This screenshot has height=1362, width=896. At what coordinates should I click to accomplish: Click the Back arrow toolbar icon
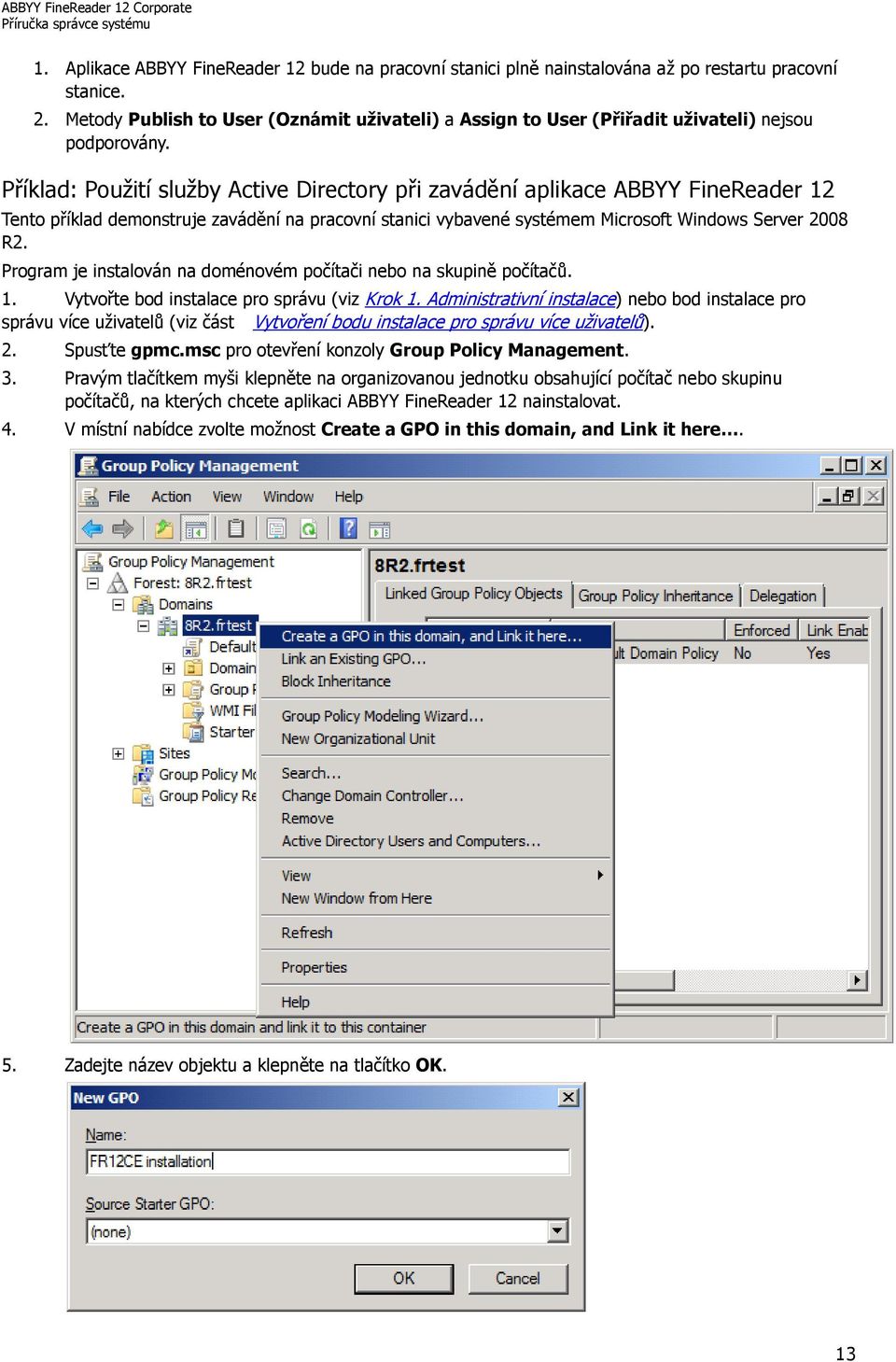[x=92, y=529]
